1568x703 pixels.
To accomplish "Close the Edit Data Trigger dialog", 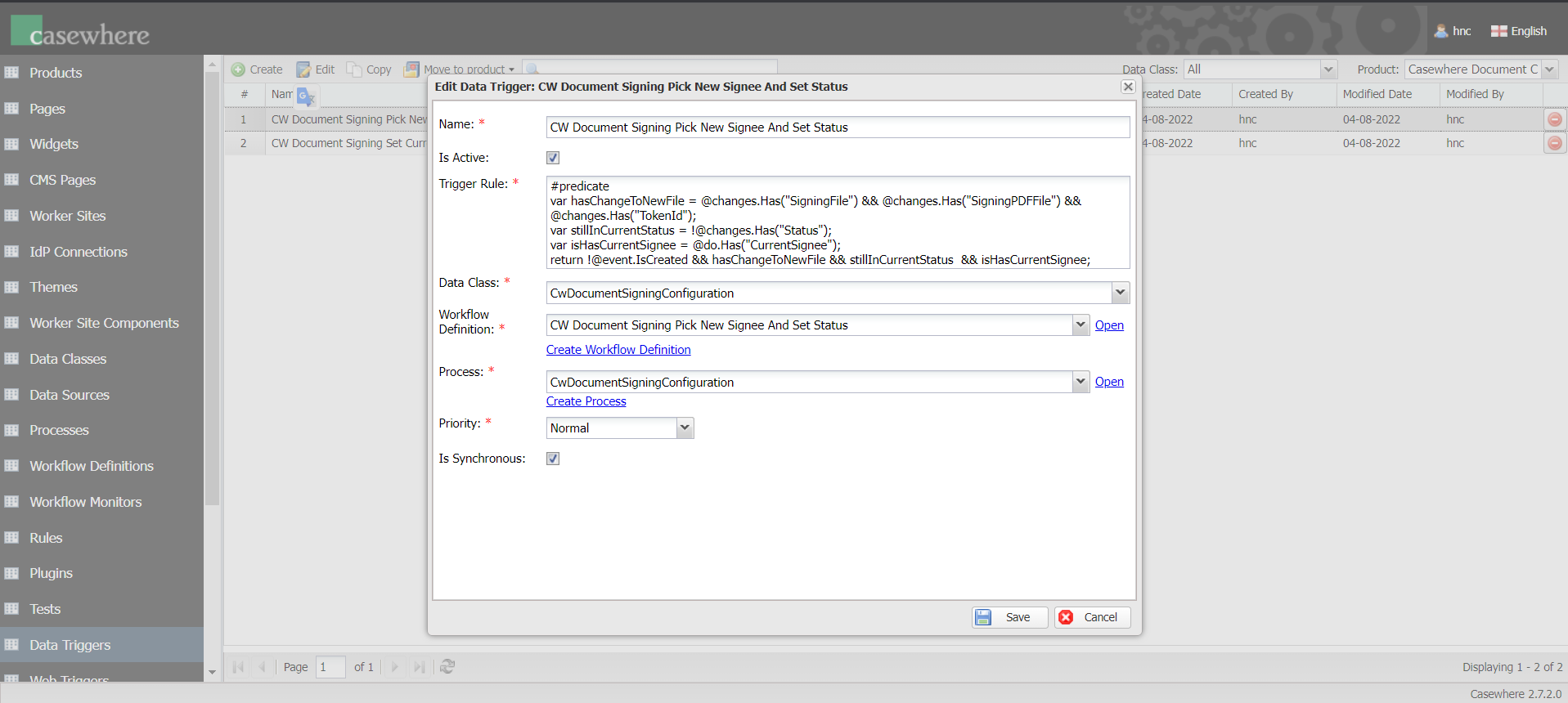I will pos(1128,87).
